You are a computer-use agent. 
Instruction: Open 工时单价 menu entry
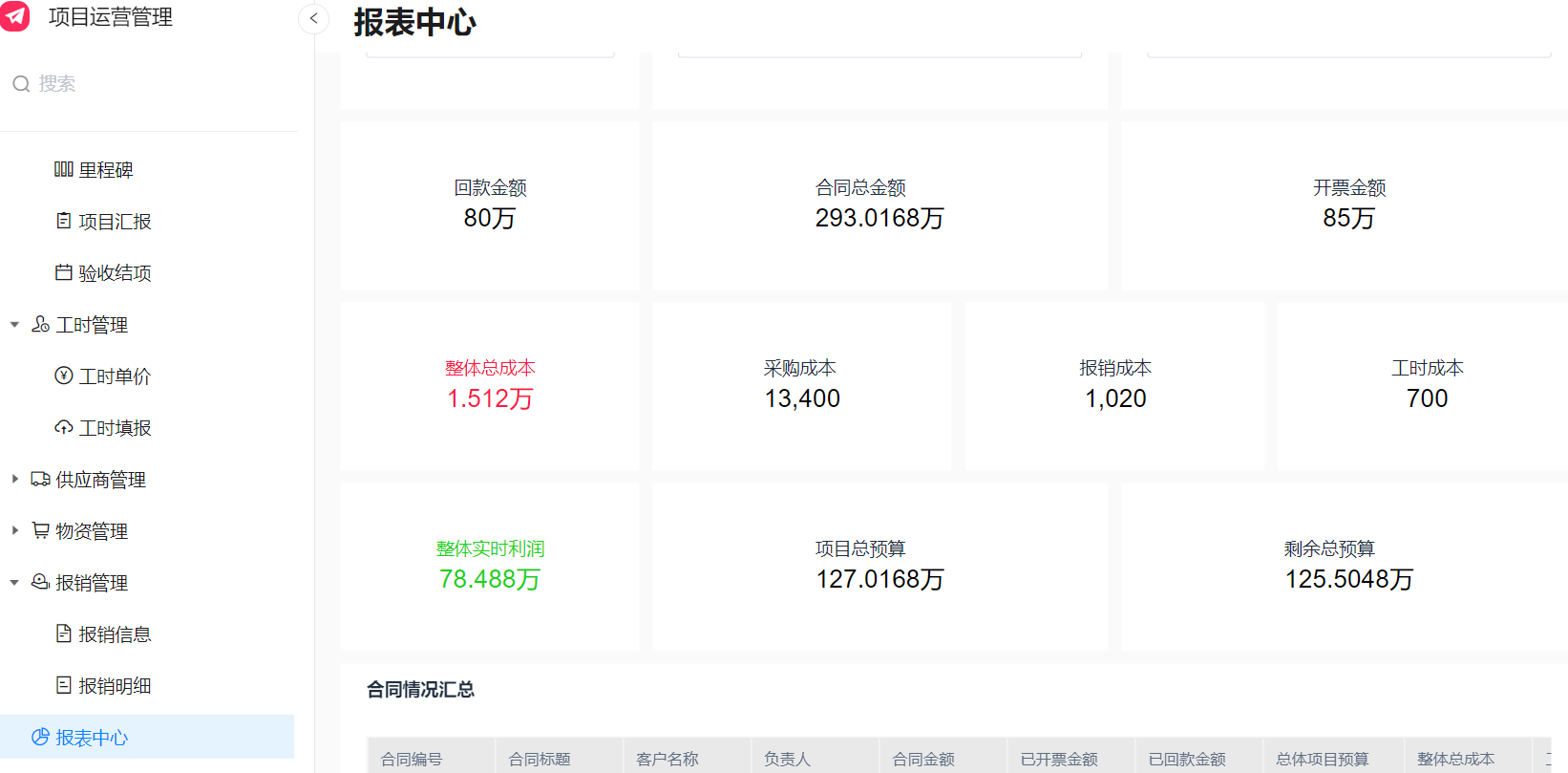(115, 376)
